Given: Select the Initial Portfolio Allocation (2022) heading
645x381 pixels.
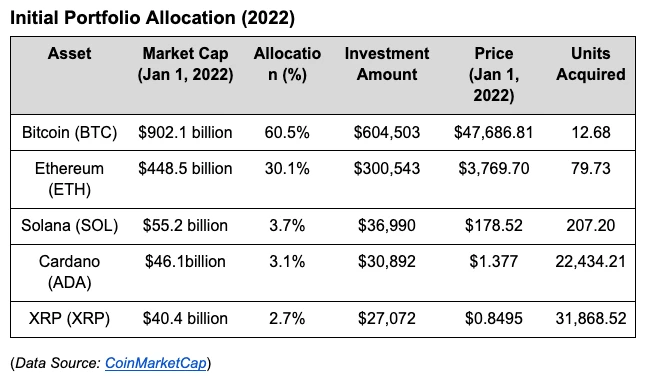Looking at the screenshot, I should click(152, 18).
